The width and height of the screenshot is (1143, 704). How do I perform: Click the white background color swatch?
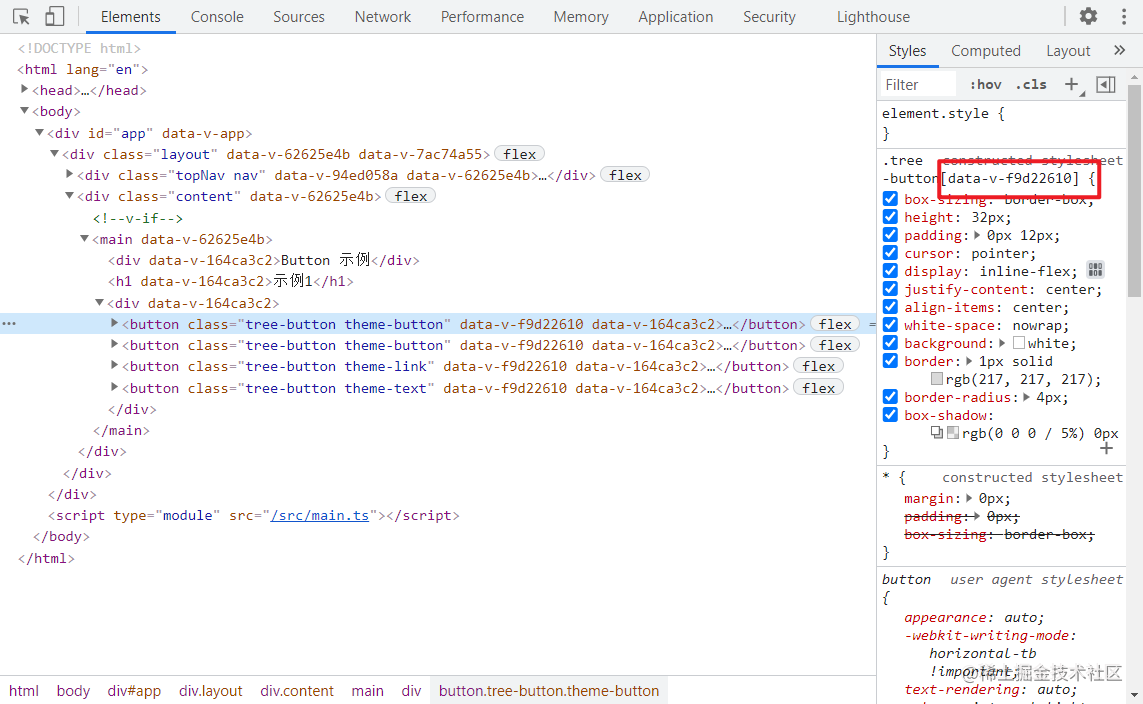pyautogui.click(x=1017, y=342)
